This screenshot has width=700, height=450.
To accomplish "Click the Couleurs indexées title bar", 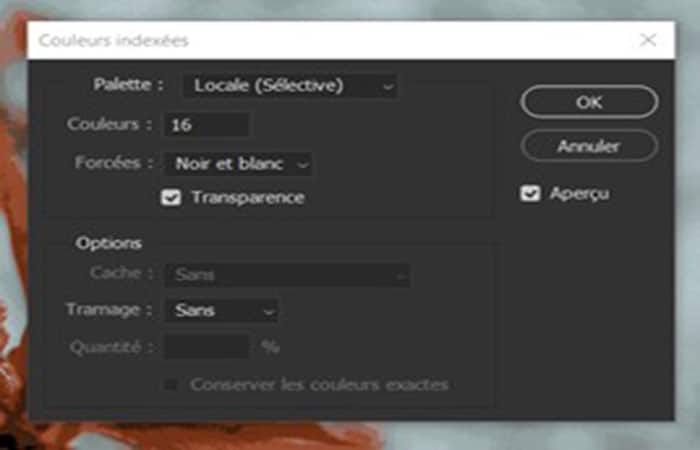I will click(330, 40).
